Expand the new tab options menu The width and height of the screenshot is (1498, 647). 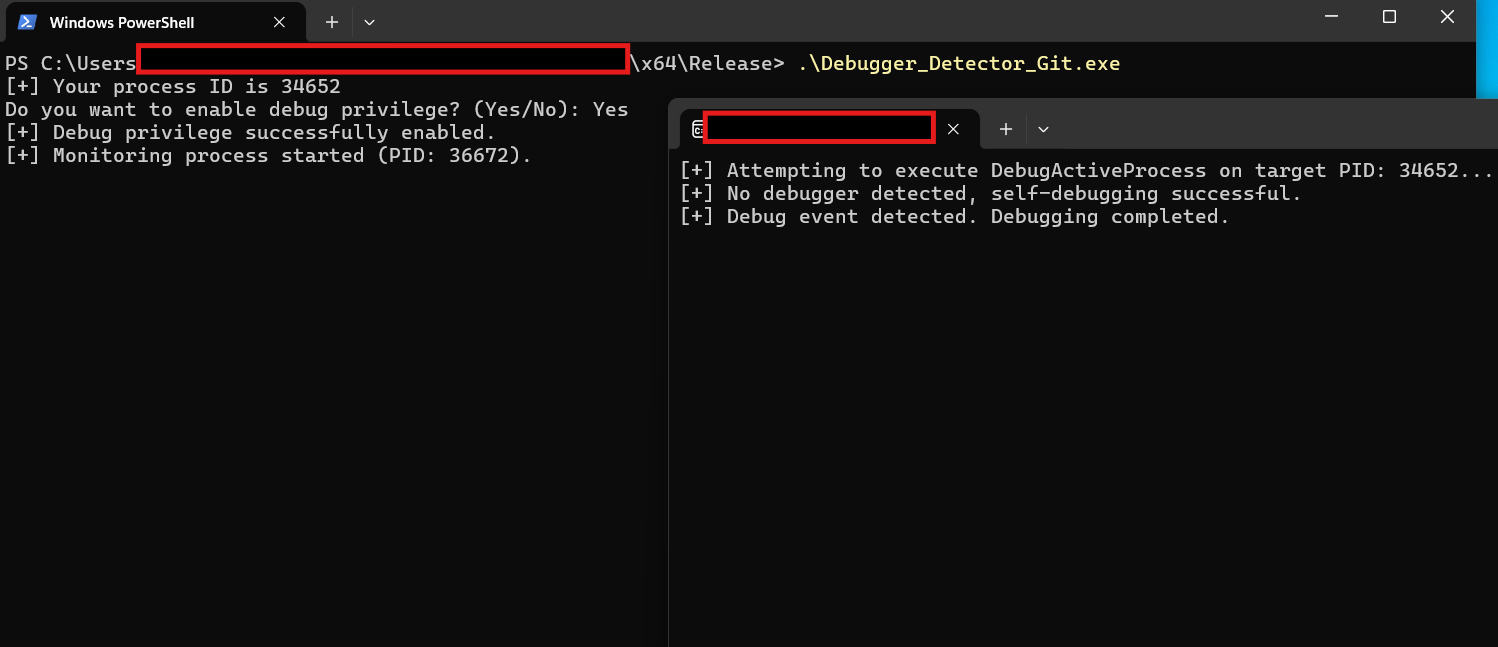369,21
